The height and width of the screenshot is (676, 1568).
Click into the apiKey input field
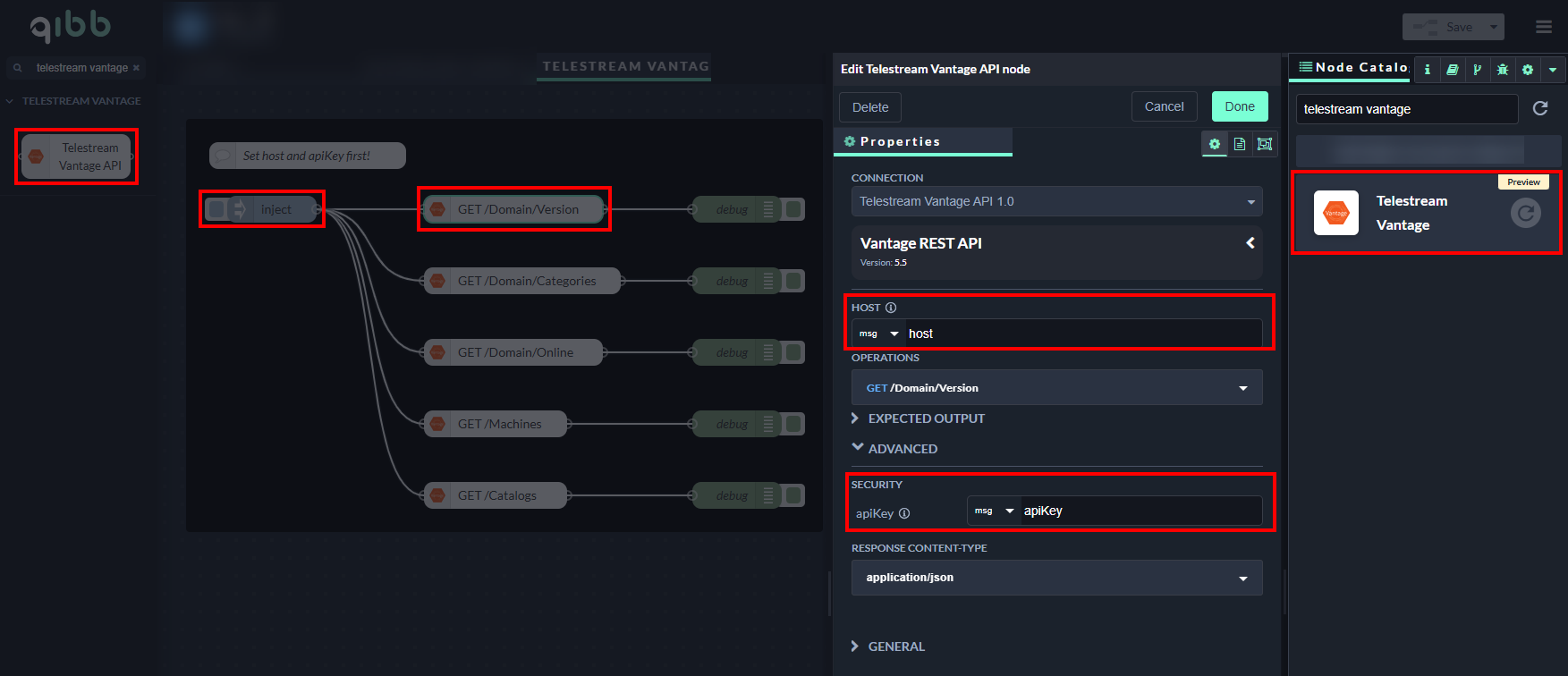click(1140, 511)
